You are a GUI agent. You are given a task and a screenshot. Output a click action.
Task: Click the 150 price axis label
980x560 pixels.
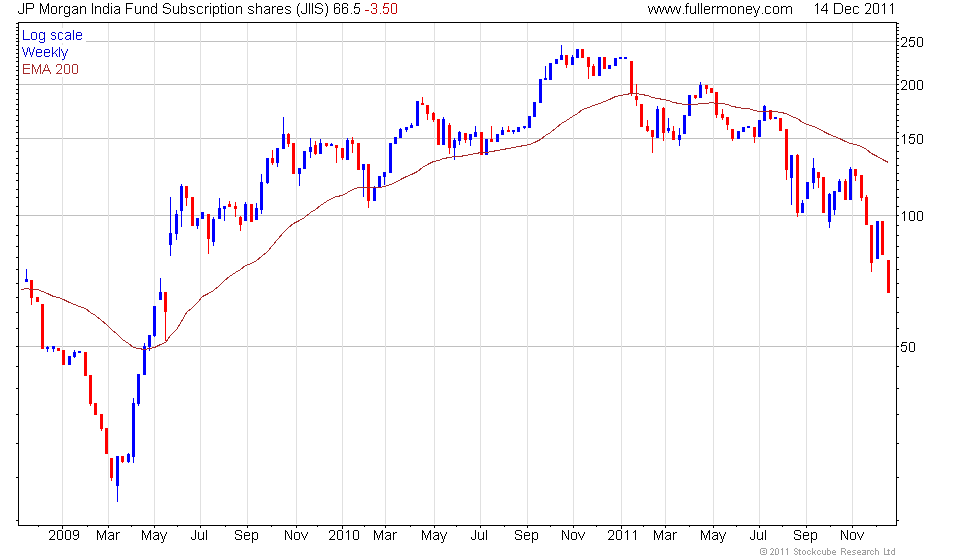[x=911, y=139]
